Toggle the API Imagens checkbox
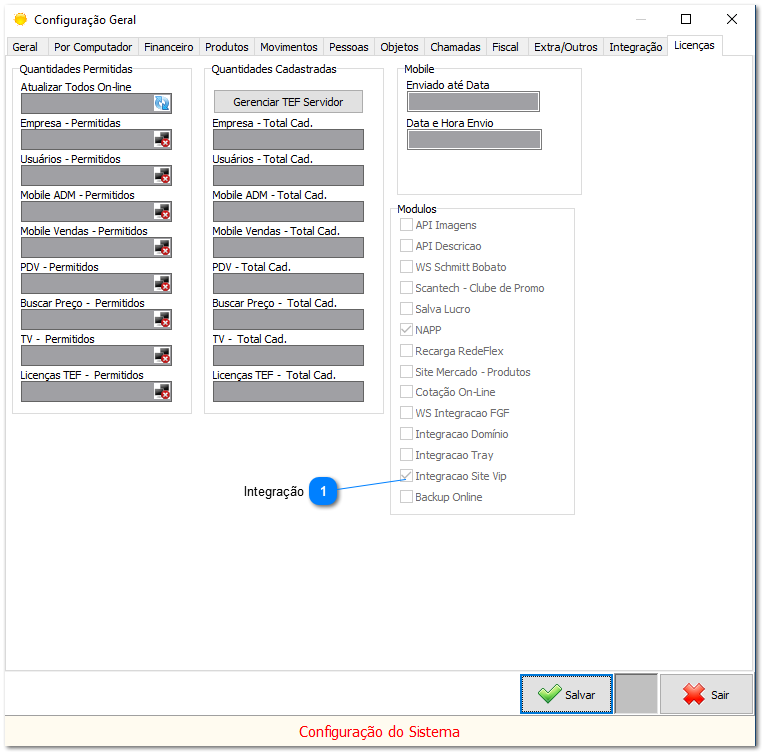The width and height of the screenshot is (765, 755). [406, 225]
